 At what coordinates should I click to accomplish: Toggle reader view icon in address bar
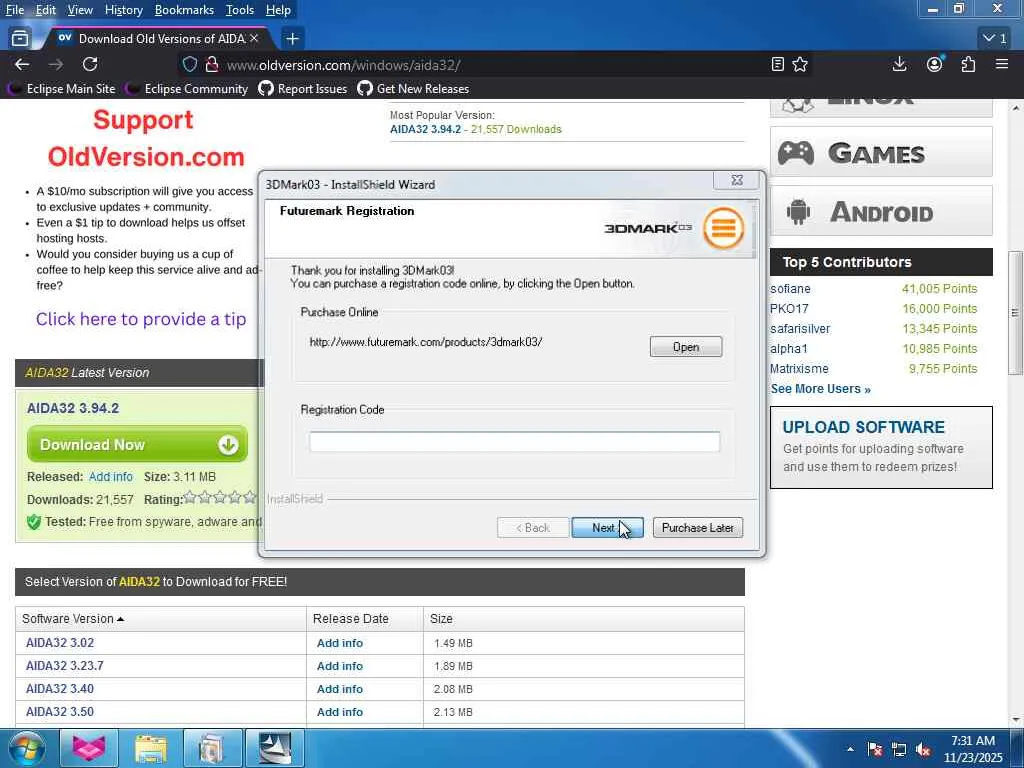pos(777,64)
